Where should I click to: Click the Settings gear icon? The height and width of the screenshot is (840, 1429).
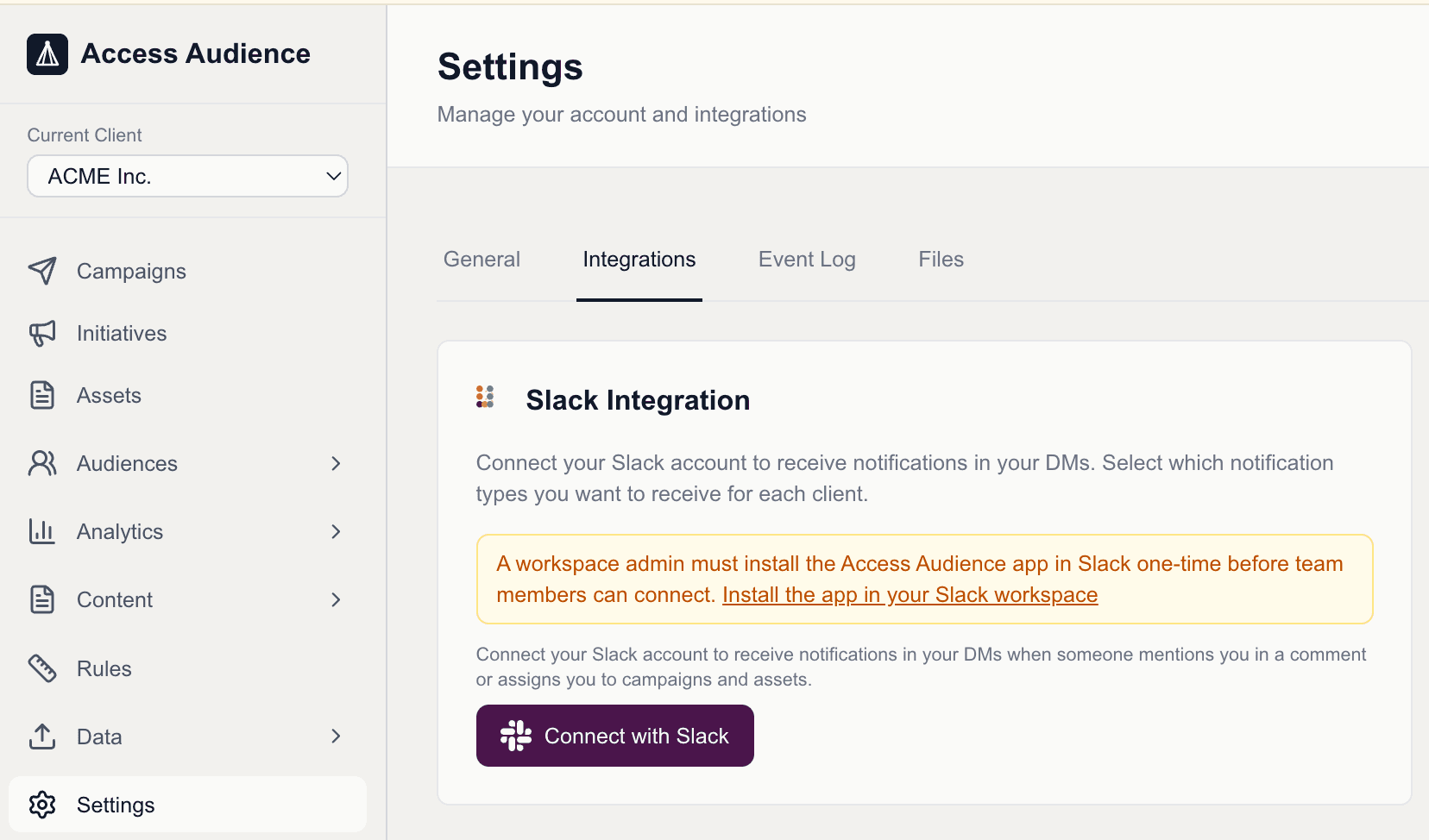point(43,804)
